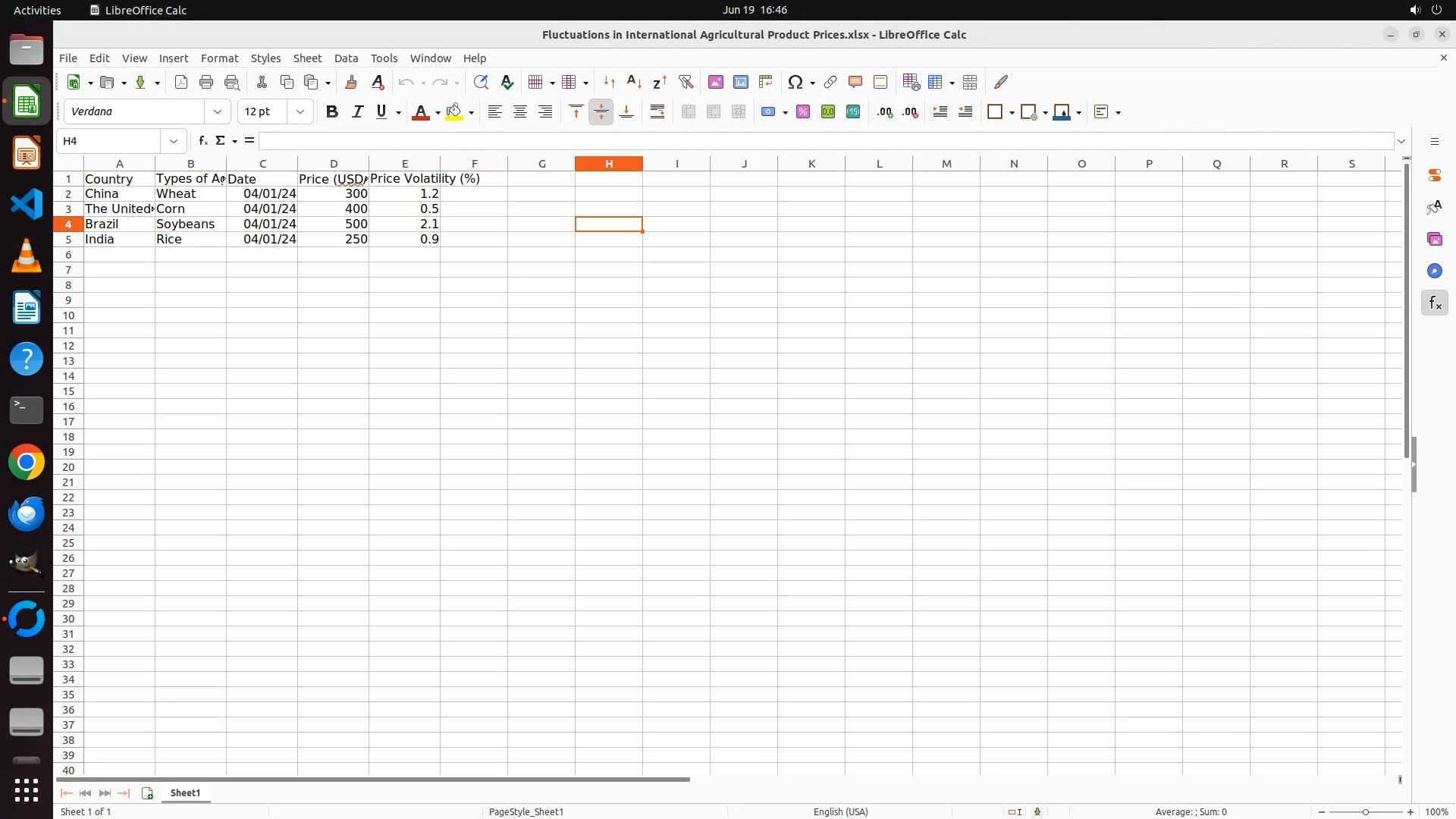Screen dimensions: 1456x819
Task: Toggle Italic formatting
Action: pyautogui.click(x=357, y=111)
